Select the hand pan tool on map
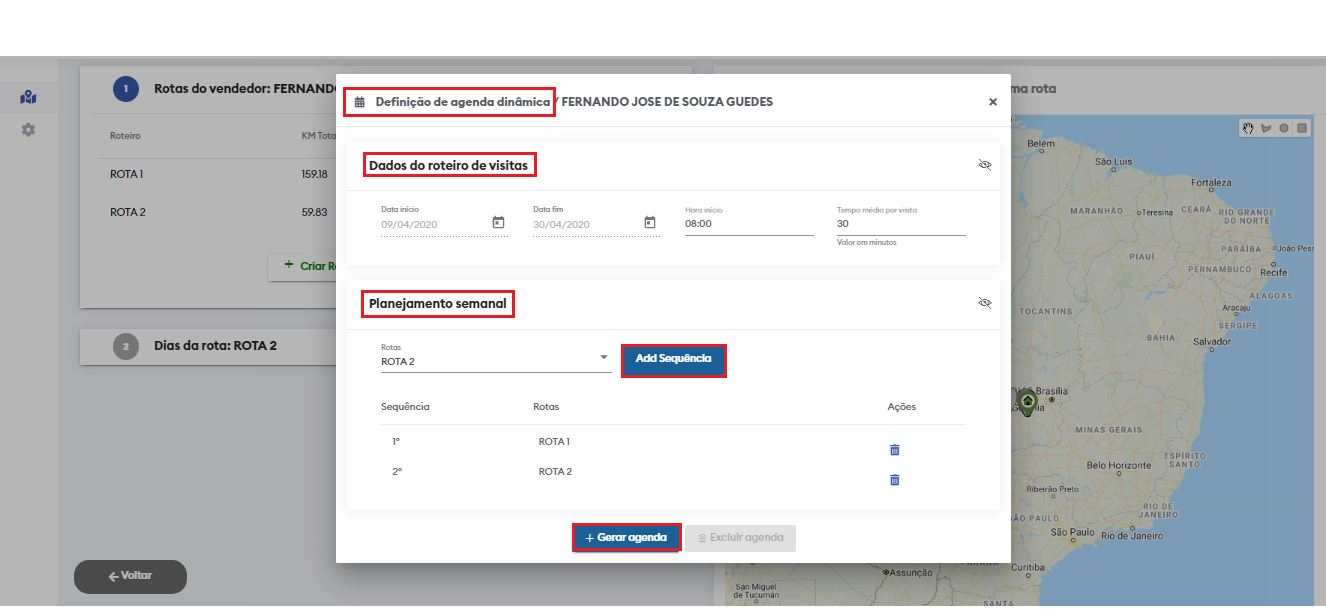1326x609 pixels. [1248, 128]
